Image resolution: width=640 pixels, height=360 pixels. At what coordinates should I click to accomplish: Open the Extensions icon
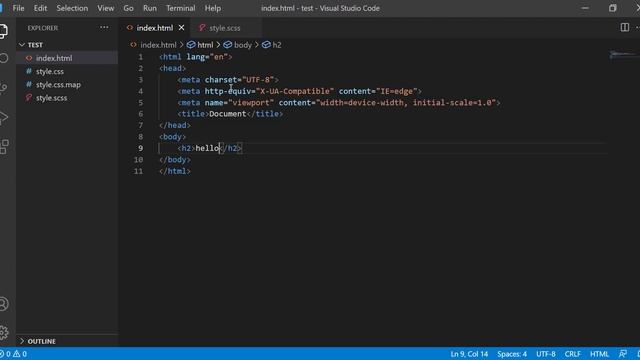tap(4, 147)
